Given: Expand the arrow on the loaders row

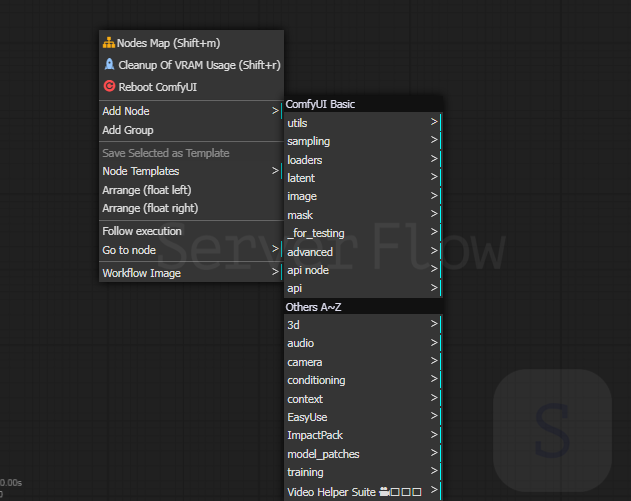Looking at the screenshot, I should [434, 159].
